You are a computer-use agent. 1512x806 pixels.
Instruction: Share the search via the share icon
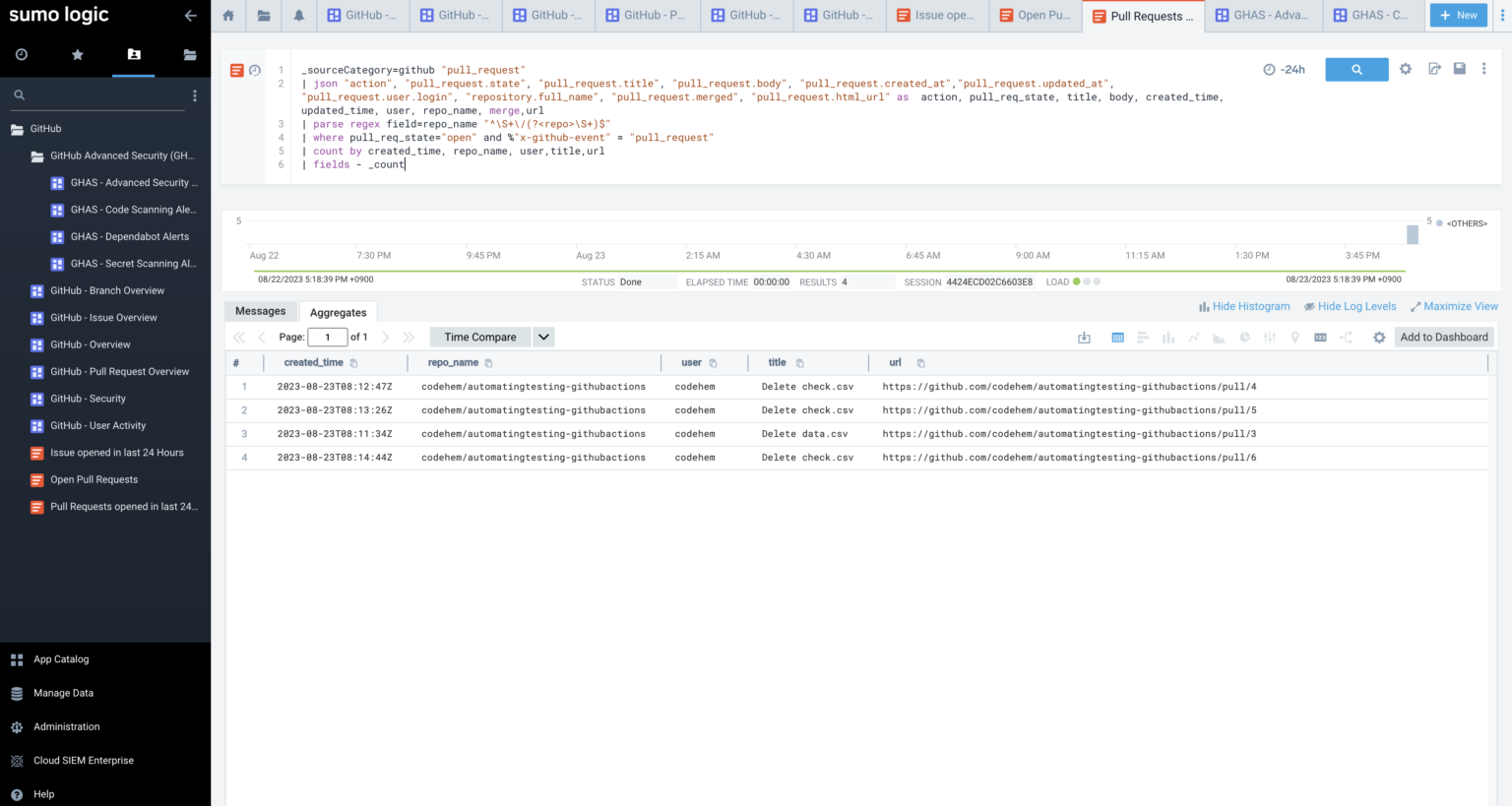click(1434, 68)
